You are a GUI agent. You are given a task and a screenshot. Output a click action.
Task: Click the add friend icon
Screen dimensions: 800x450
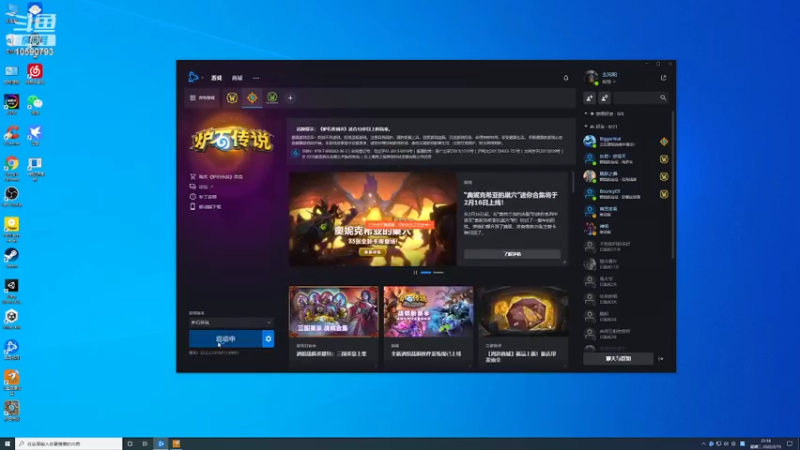[x=589, y=97]
